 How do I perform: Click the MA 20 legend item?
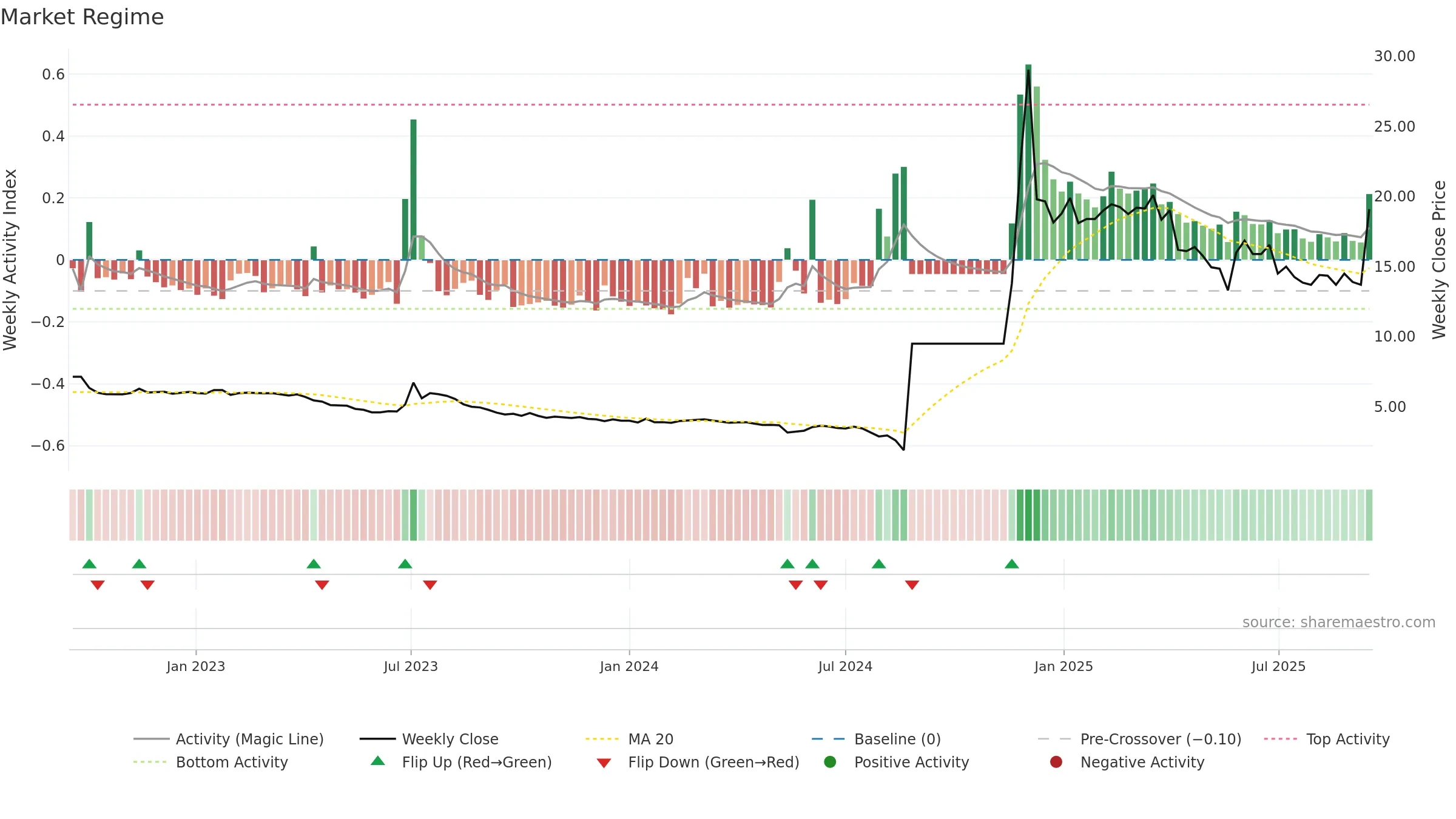pos(629,739)
